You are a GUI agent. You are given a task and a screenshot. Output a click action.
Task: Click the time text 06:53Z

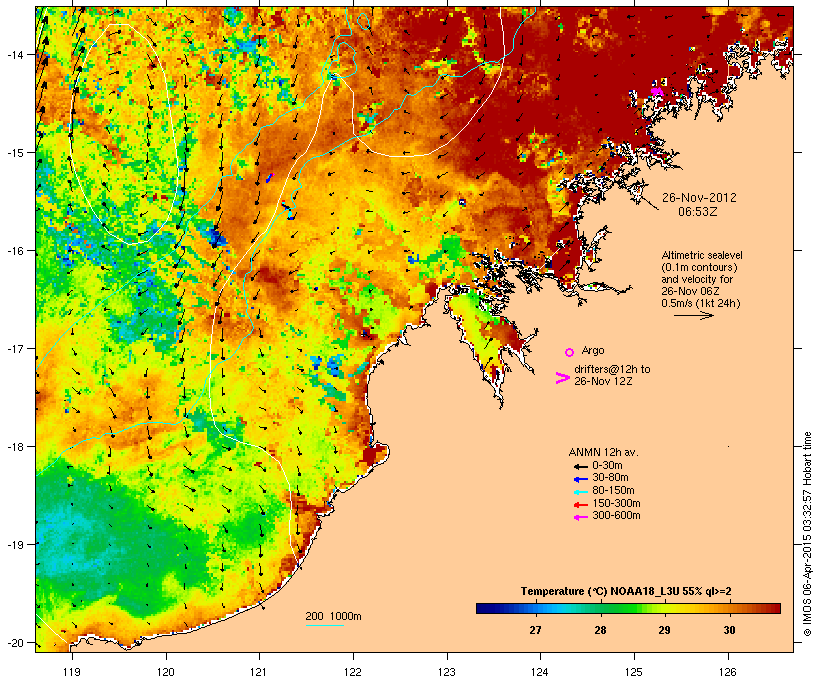click(698, 212)
